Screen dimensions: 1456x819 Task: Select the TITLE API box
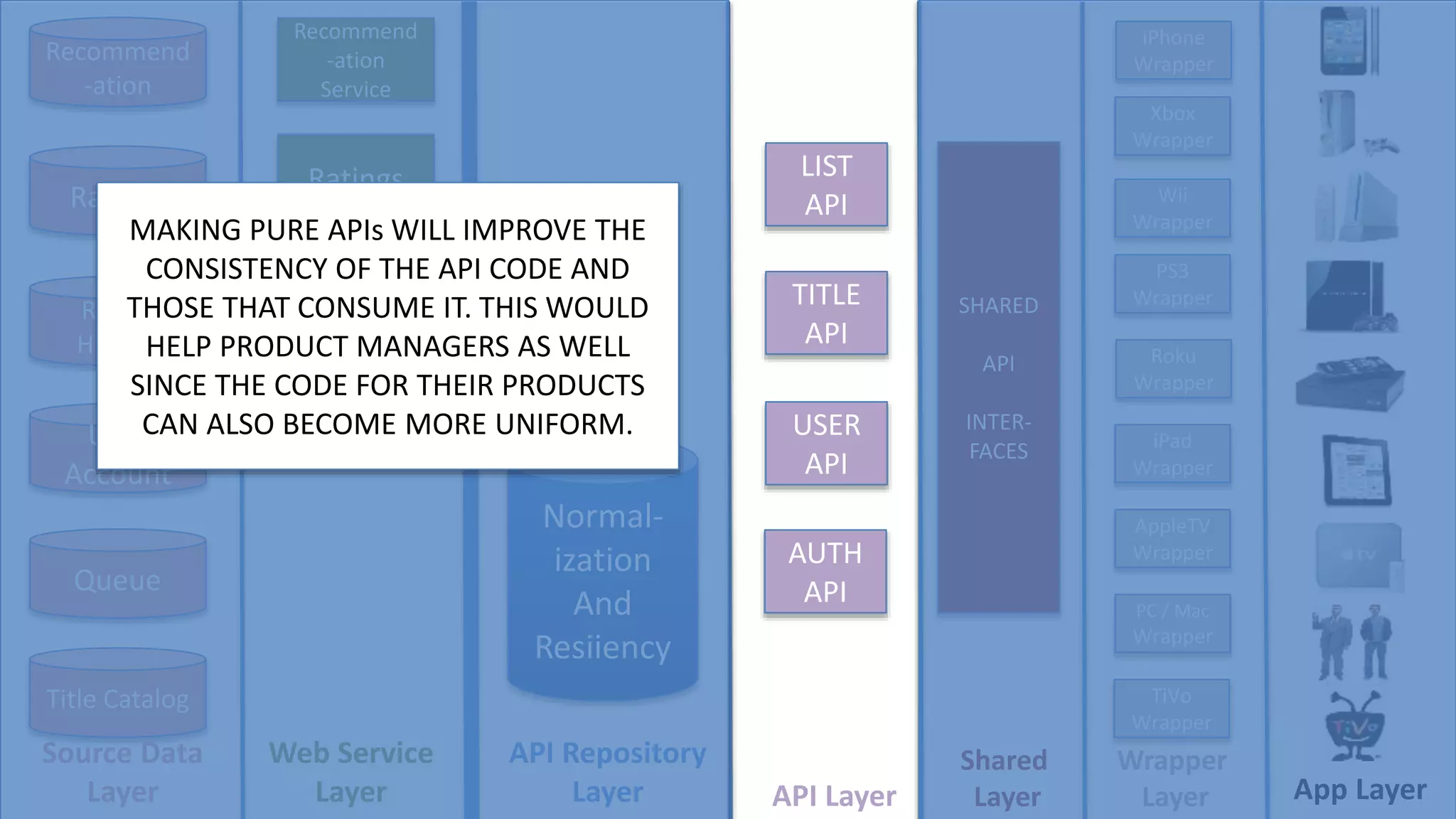click(x=826, y=313)
